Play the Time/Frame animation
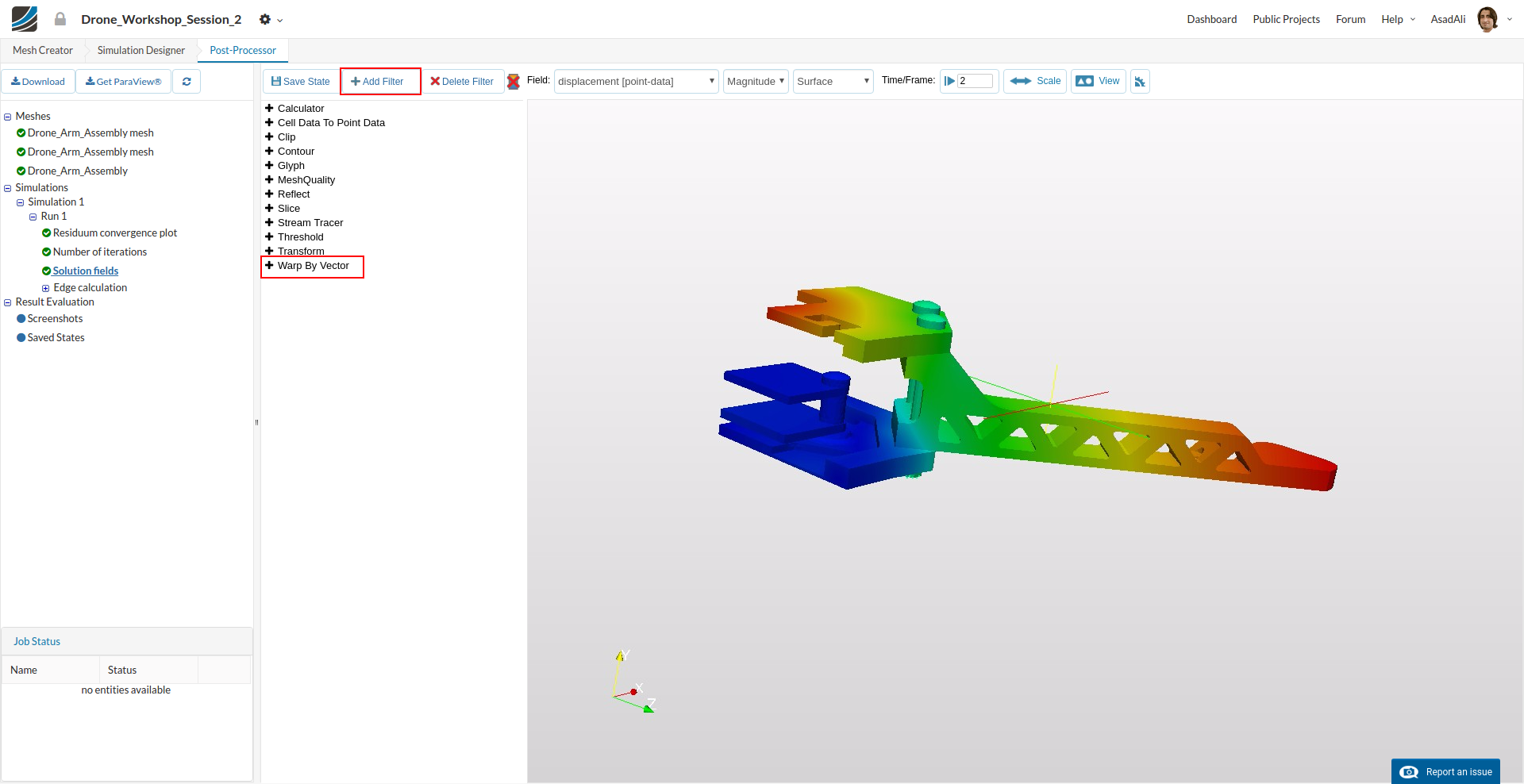This screenshot has height=784, width=1524. (x=949, y=81)
